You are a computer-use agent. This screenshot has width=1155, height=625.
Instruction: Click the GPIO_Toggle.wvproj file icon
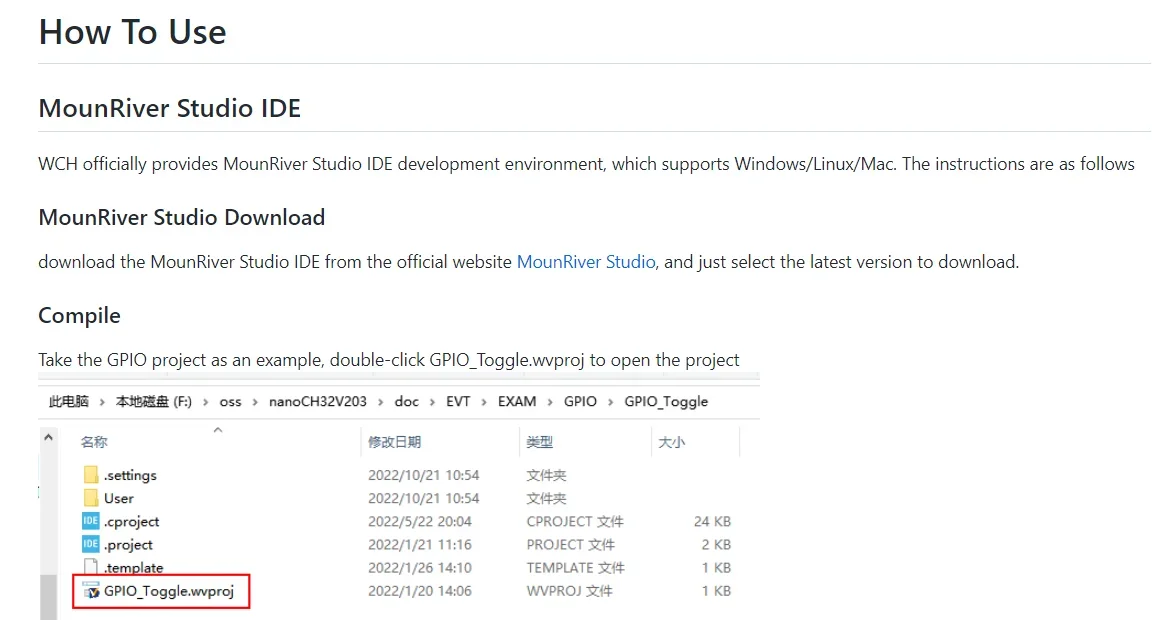pos(91,591)
